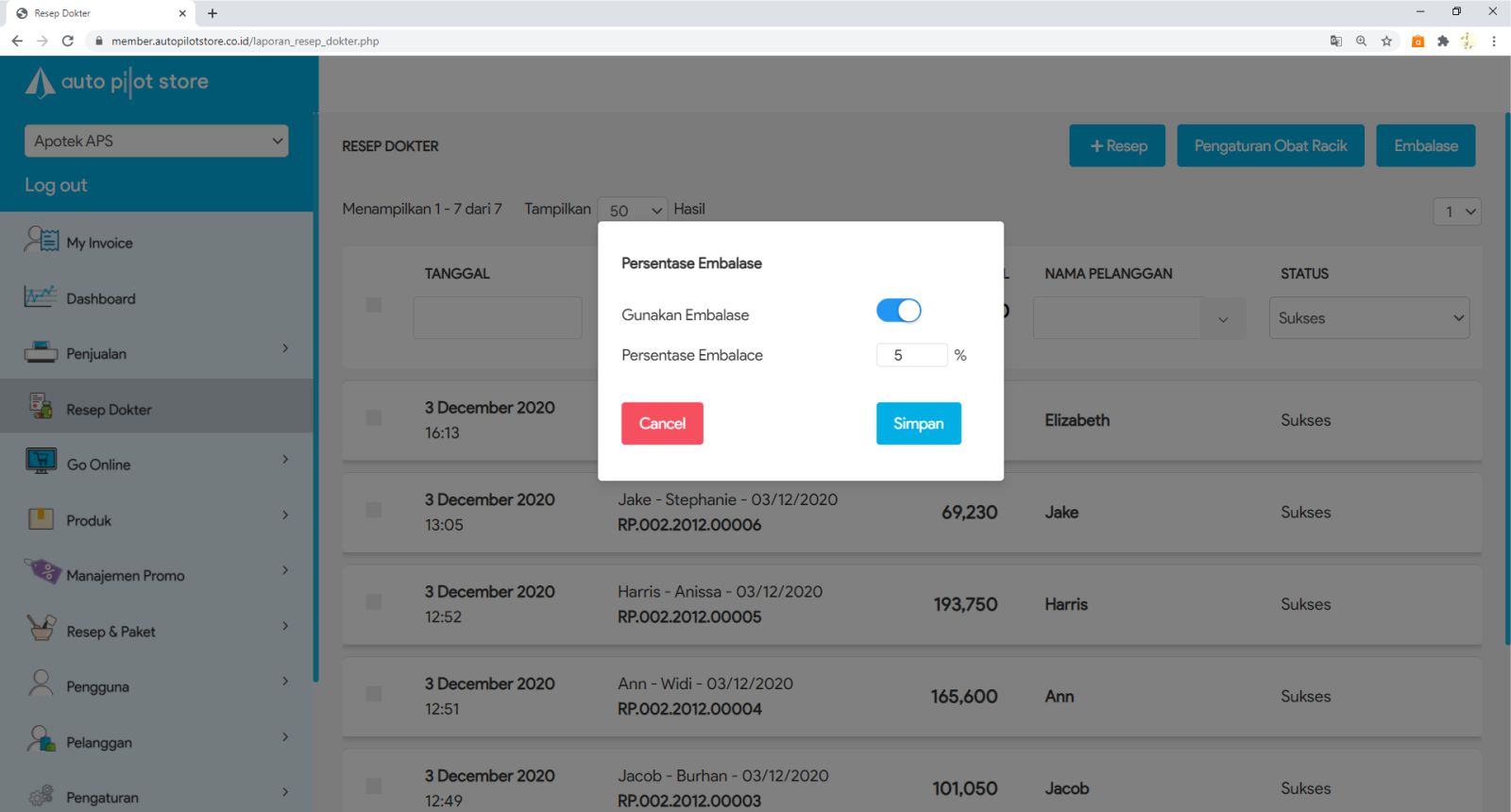Cancel the Persentase Embalase dialog
Viewport: 1511px width, 812px height.
[662, 423]
